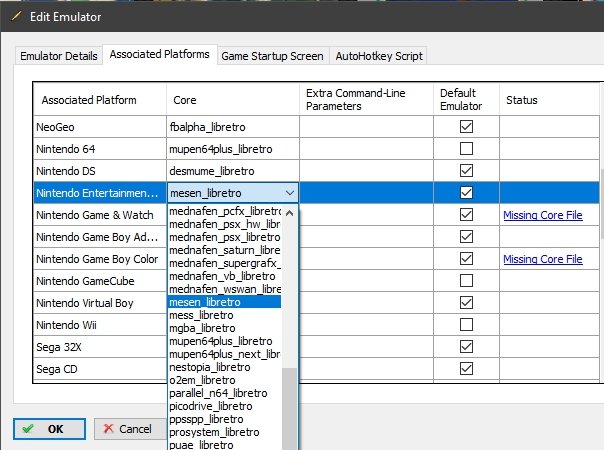Switch to the Emulator Details tab
The height and width of the screenshot is (450, 604).
point(59,56)
